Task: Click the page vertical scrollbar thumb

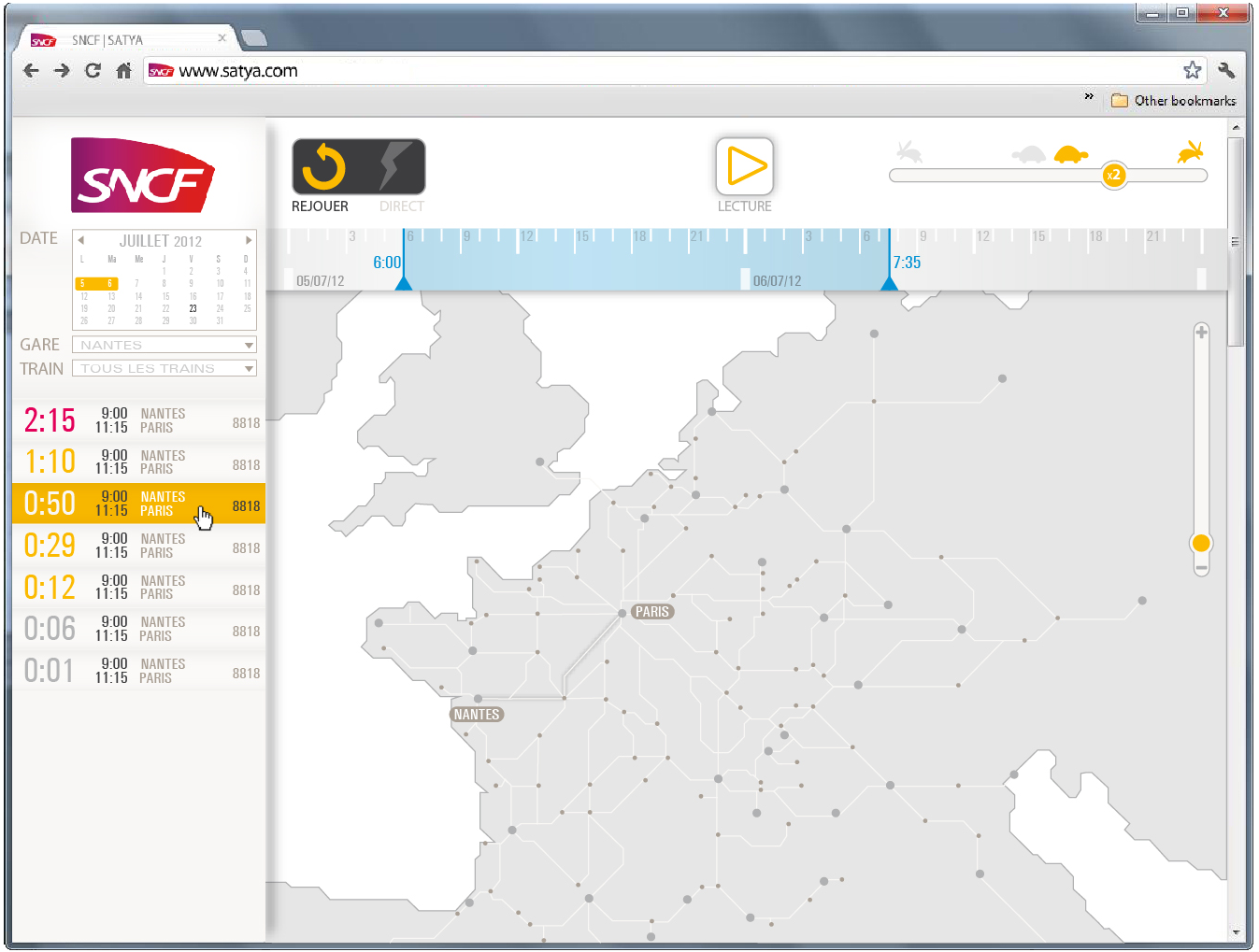Action: 1236,242
